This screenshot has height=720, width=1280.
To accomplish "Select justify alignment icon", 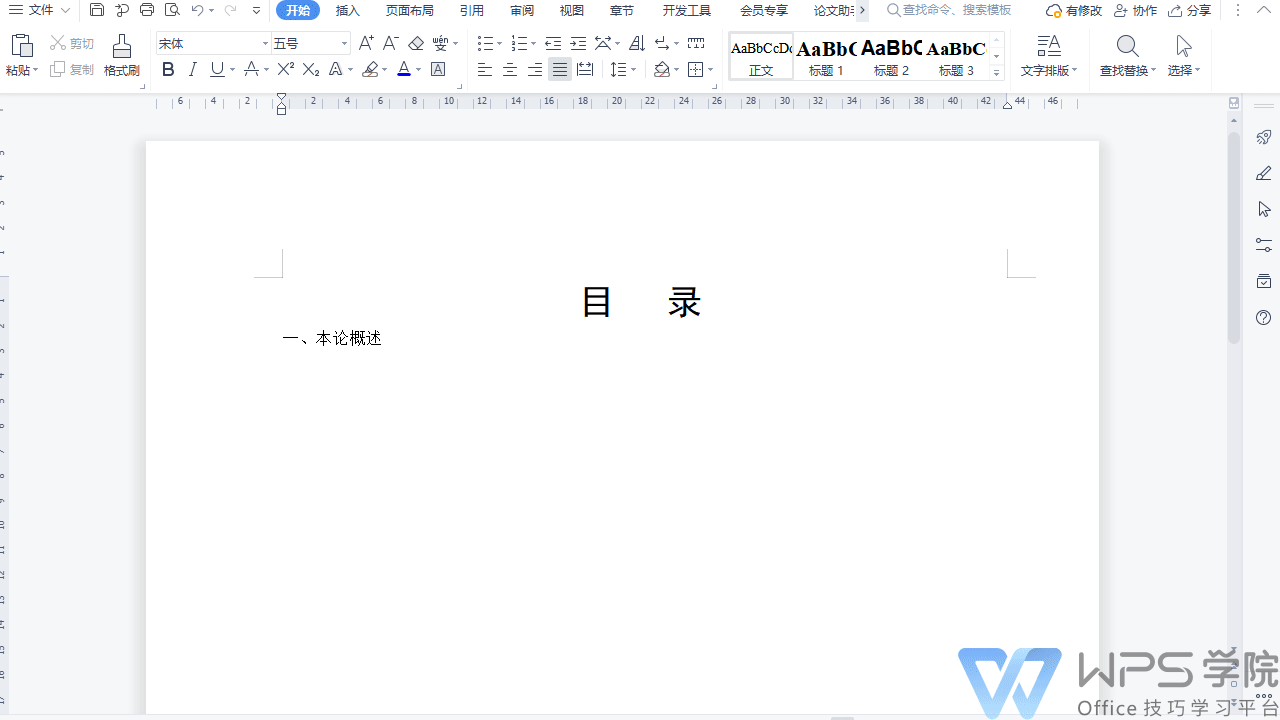I will 560,69.
